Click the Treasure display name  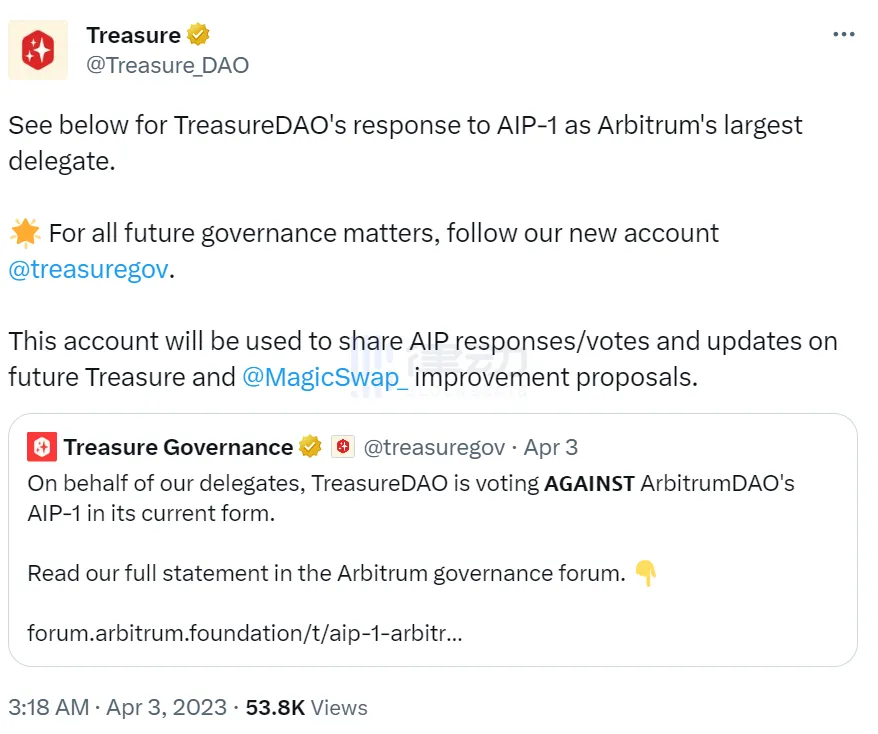click(133, 35)
